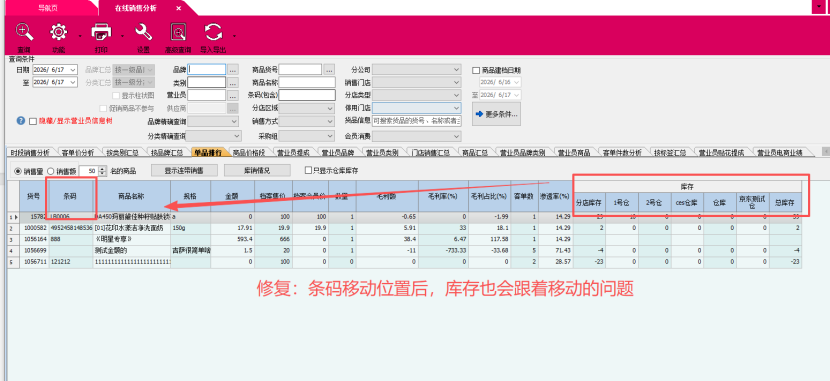This screenshot has width=830, height=381.
Task: Expand the arrow next to 打印
Action: click(x=122, y=36)
